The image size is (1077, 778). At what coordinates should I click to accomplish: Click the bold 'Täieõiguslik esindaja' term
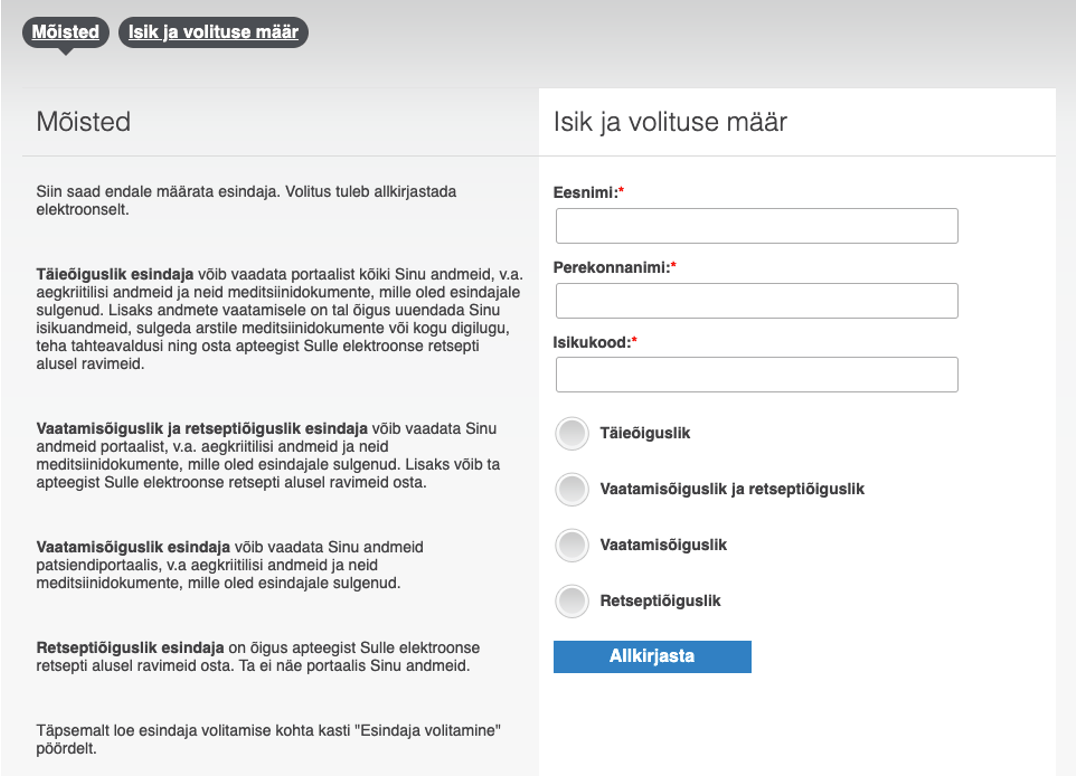(115, 275)
